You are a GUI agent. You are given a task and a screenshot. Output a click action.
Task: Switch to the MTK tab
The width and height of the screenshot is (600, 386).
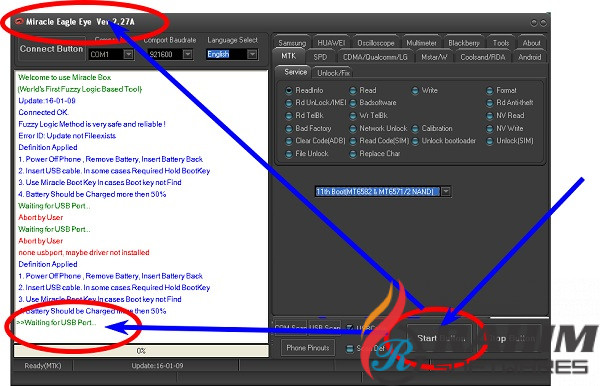click(x=289, y=56)
